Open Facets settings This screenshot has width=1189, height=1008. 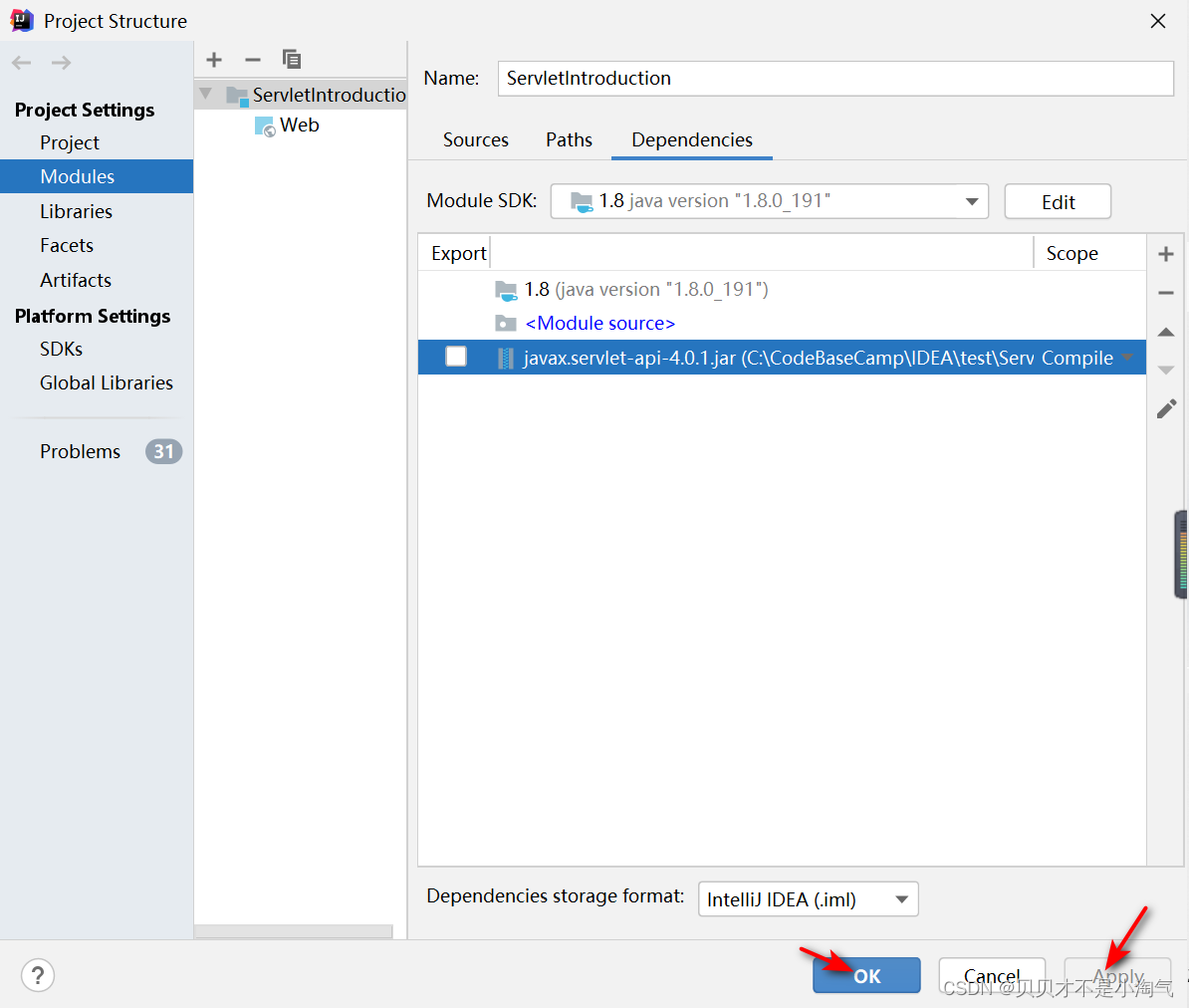[x=67, y=246]
